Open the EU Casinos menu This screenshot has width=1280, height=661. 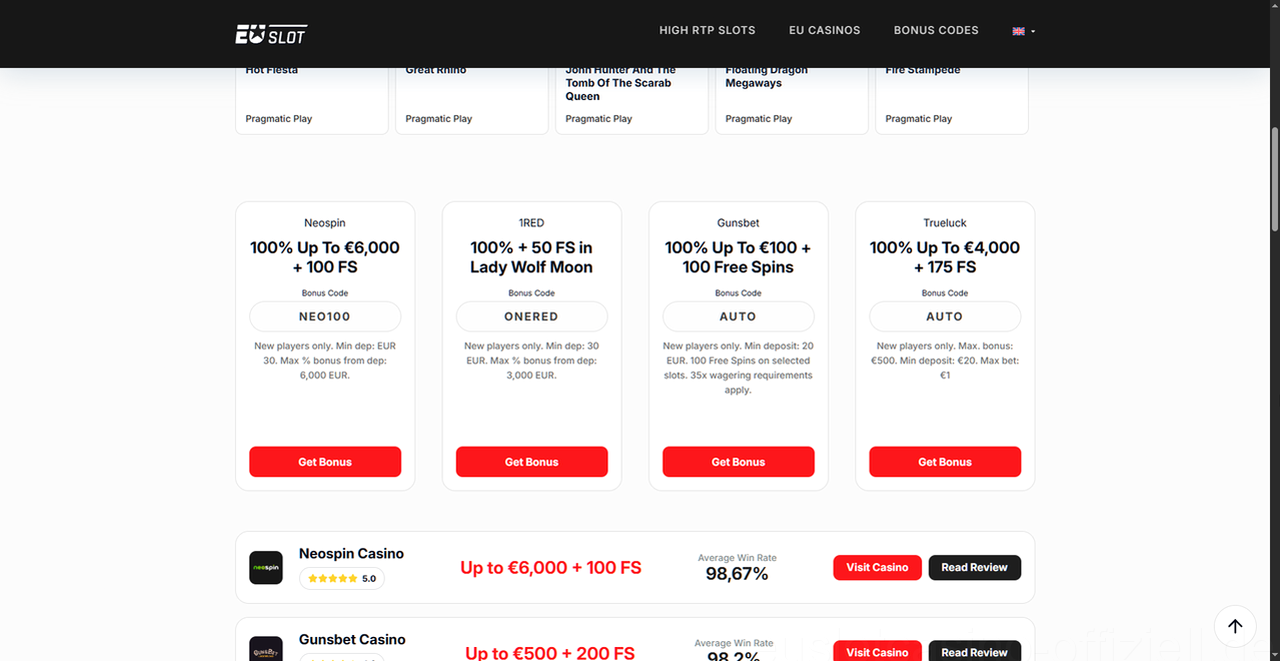click(824, 30)
